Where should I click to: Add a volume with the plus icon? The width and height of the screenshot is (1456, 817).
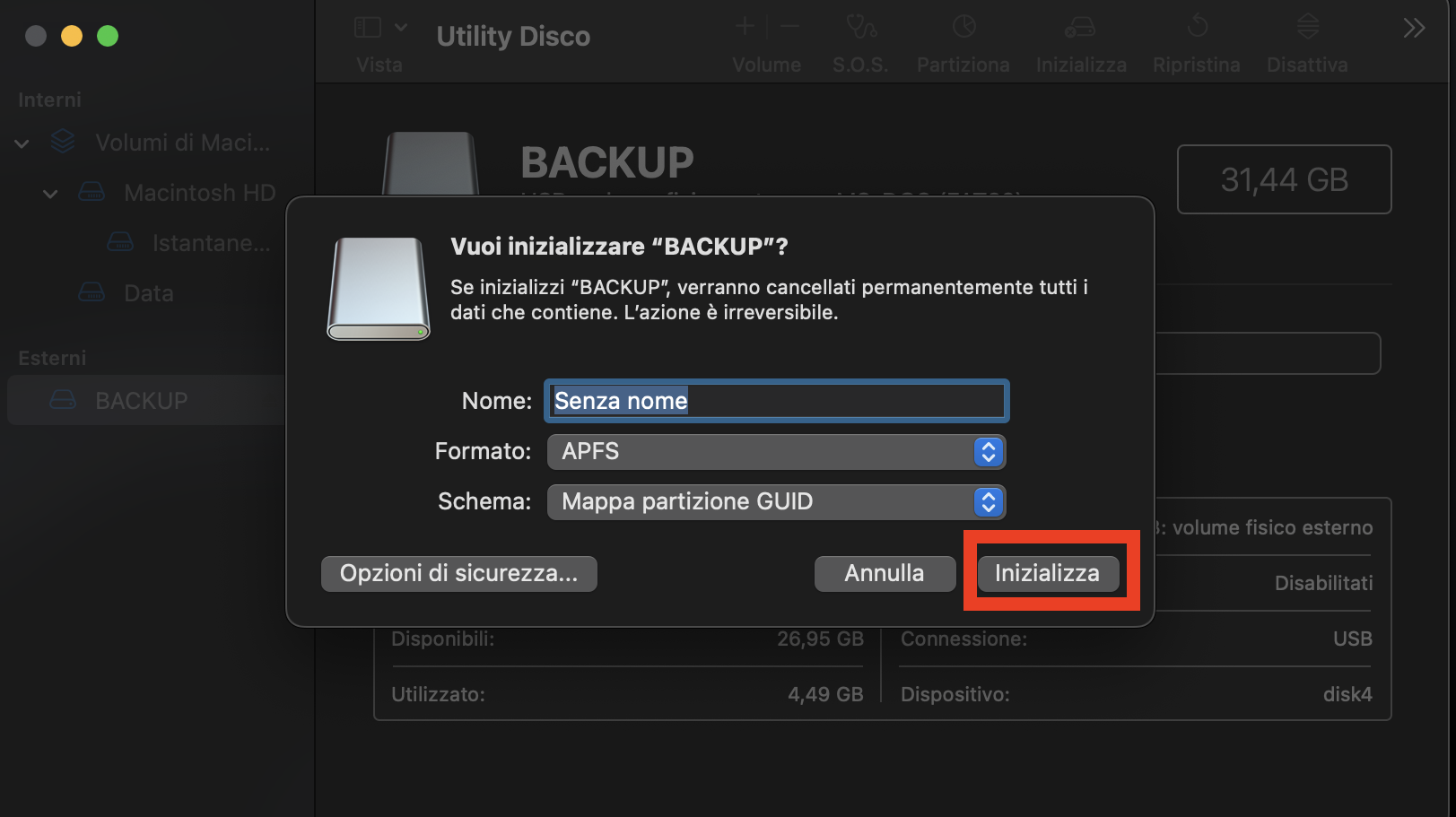pyautogui.click(x=744, y=26)
